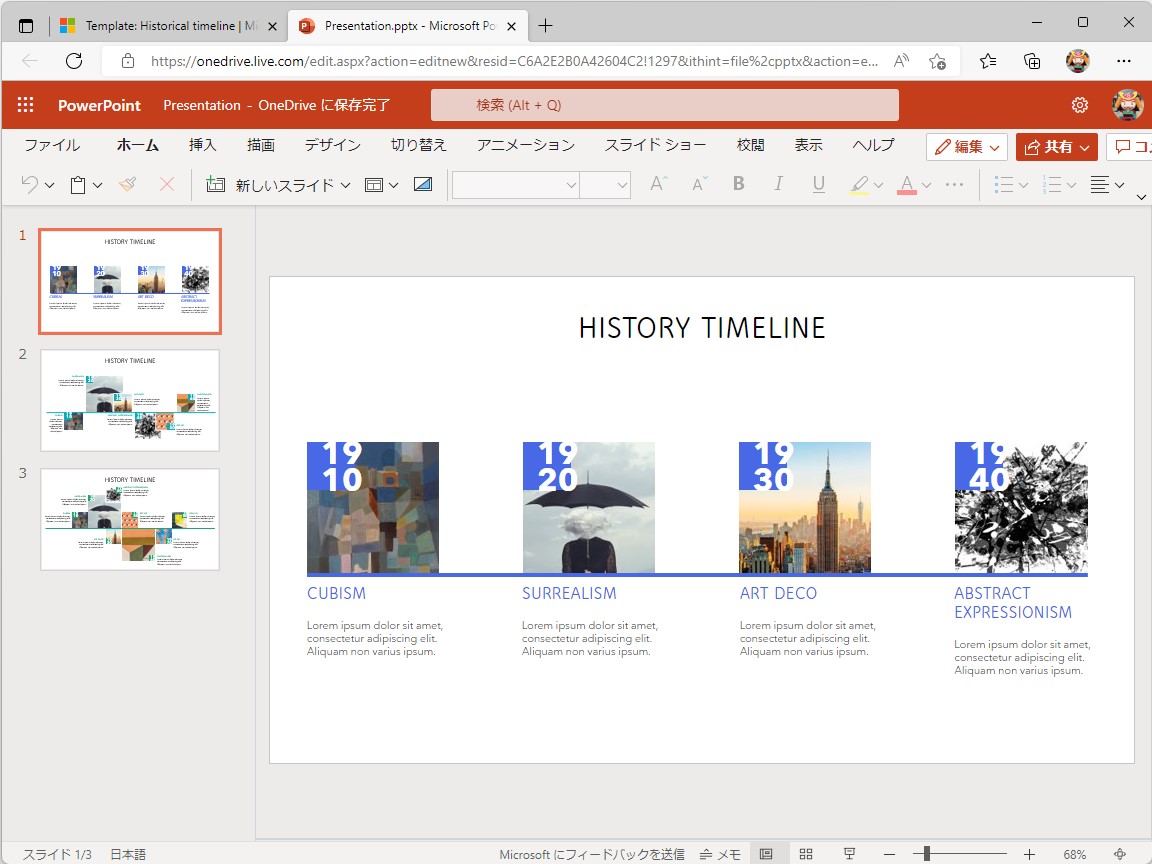Viewport: 1152px width, 864px height.
Task: Apply Underline to text
Action: coord(818,184)
